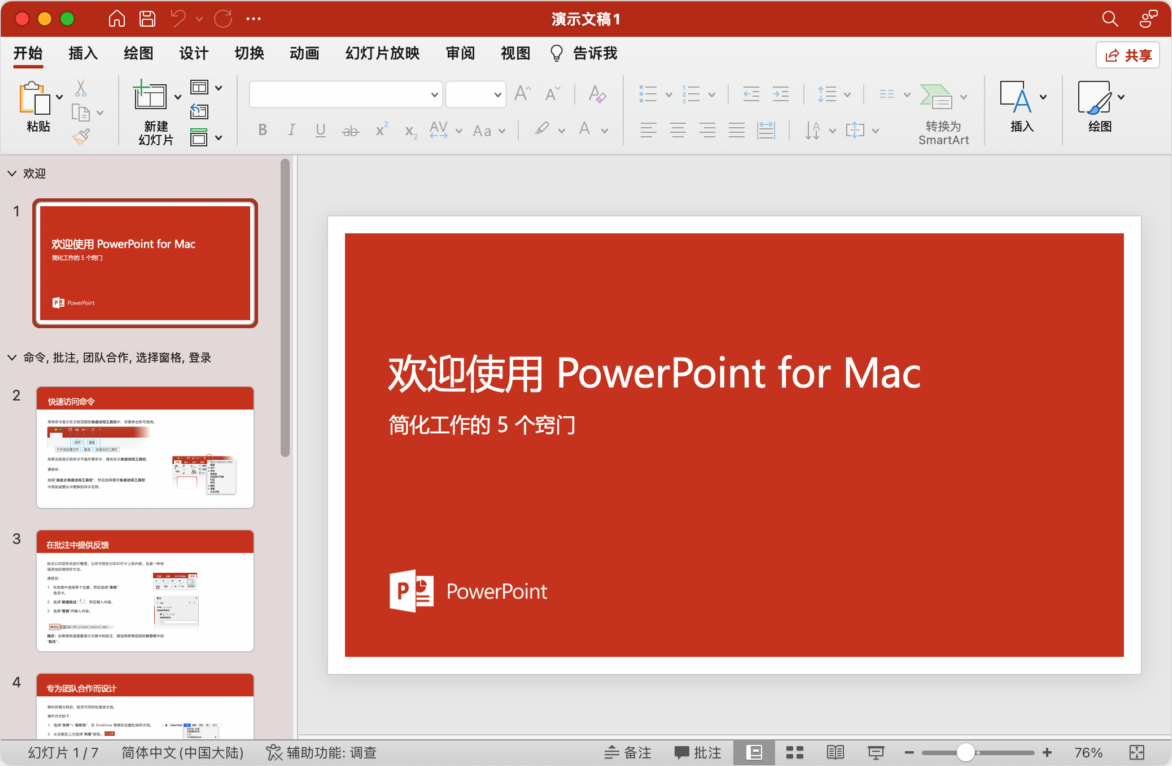Click the Format Painter brush icon

click(x=81, y=137)
